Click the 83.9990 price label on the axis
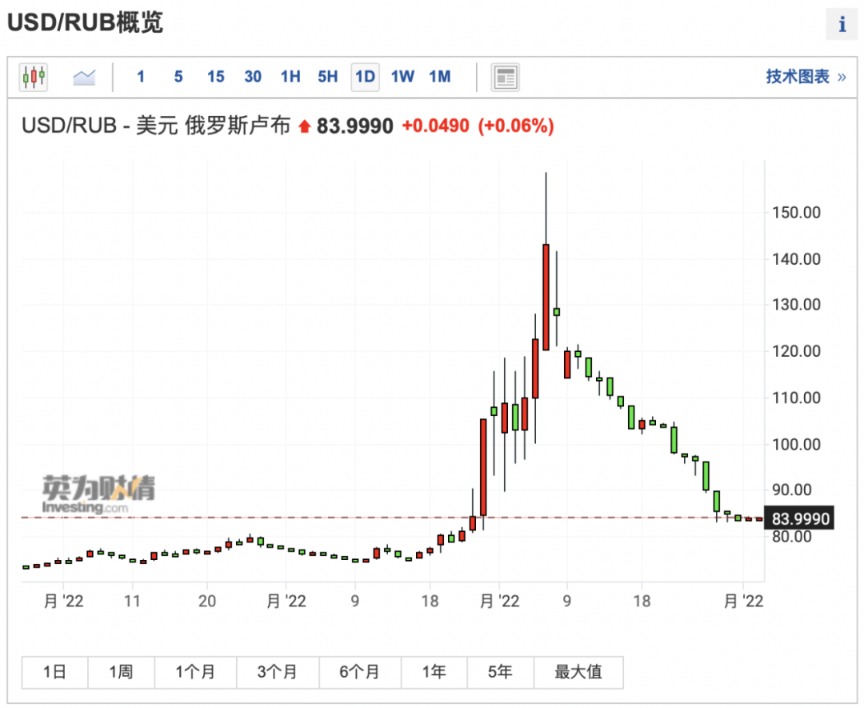 pos(800,518)
